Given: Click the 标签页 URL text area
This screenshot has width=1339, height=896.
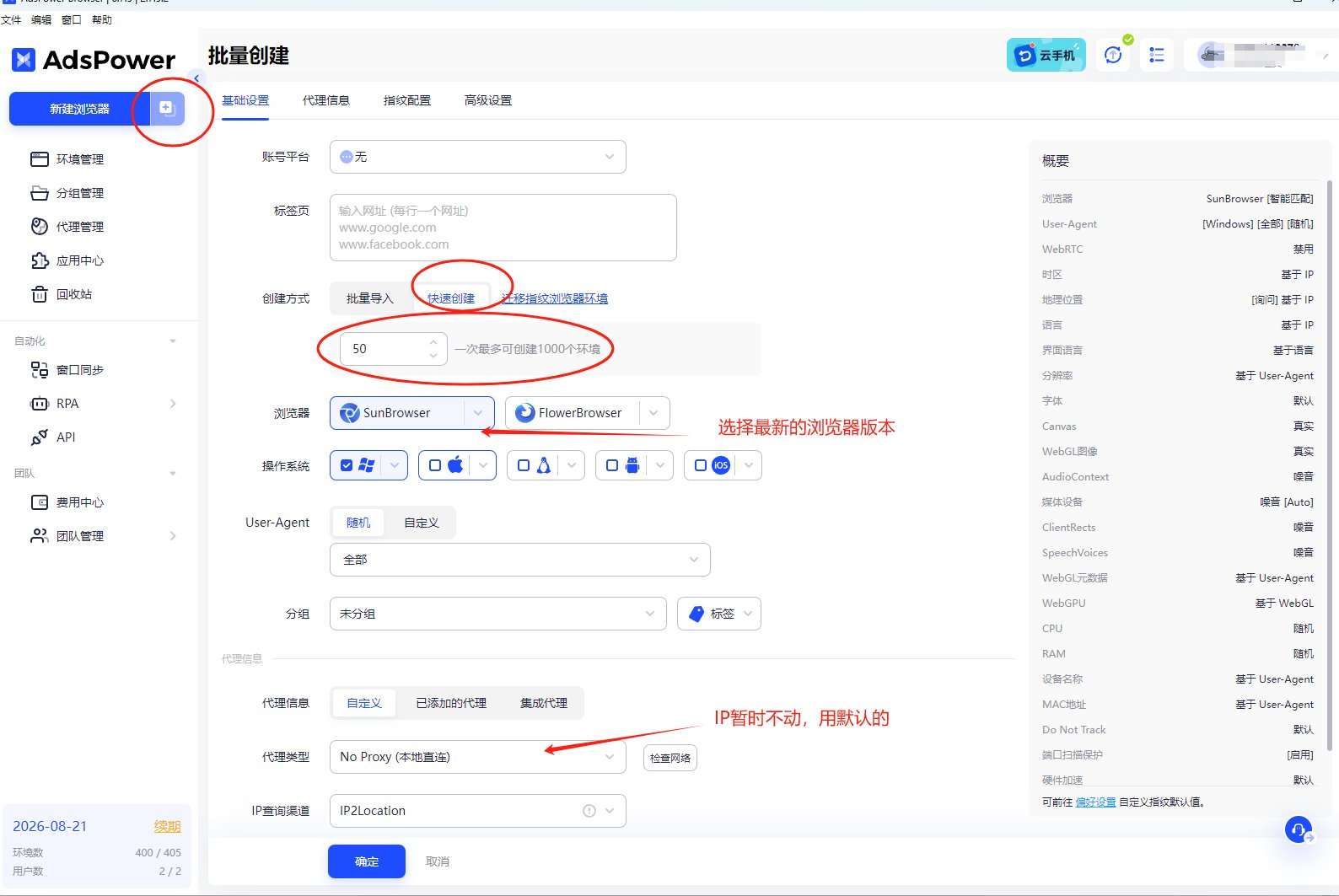Looking at the screenshot, I should tap(503, 228).
